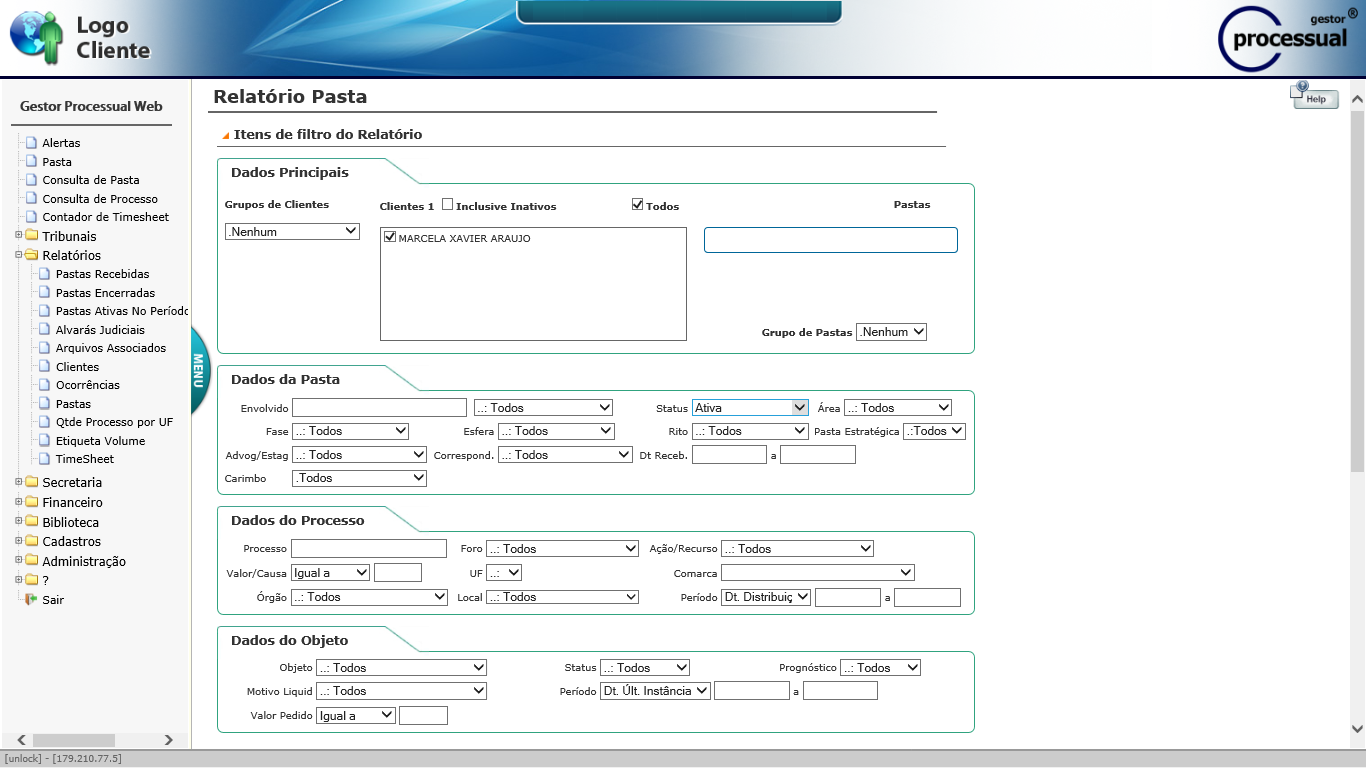Open Pastas Encerradas report
The width and height of the screenshot is (1366, 768).
(105, 293)
